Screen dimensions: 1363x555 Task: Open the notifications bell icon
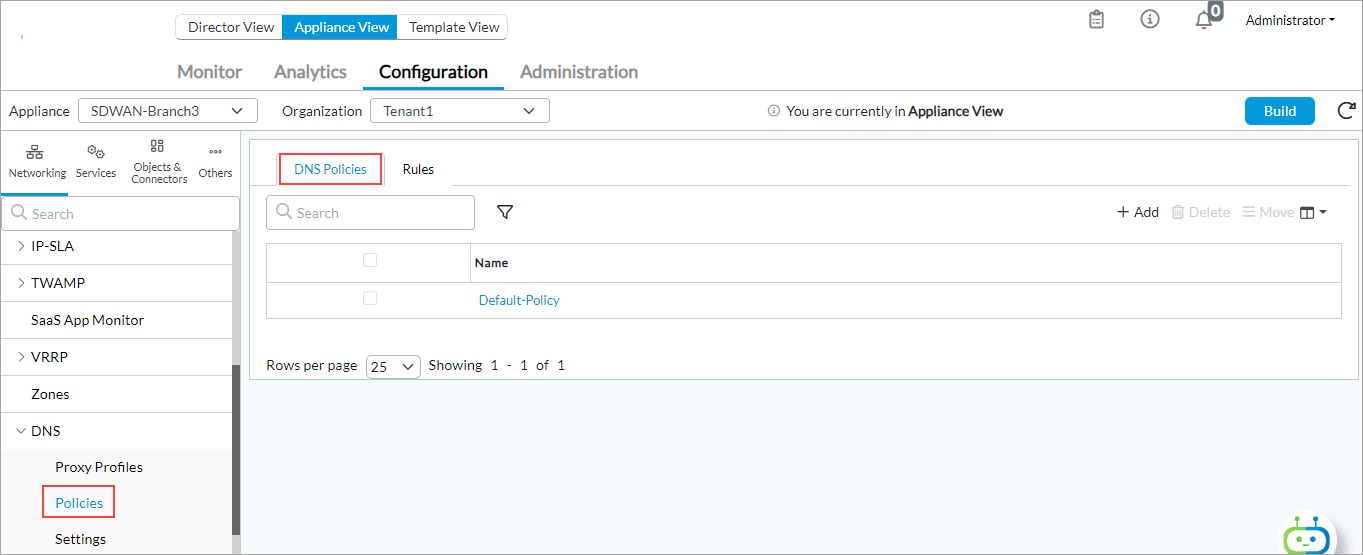(1204, 21)
